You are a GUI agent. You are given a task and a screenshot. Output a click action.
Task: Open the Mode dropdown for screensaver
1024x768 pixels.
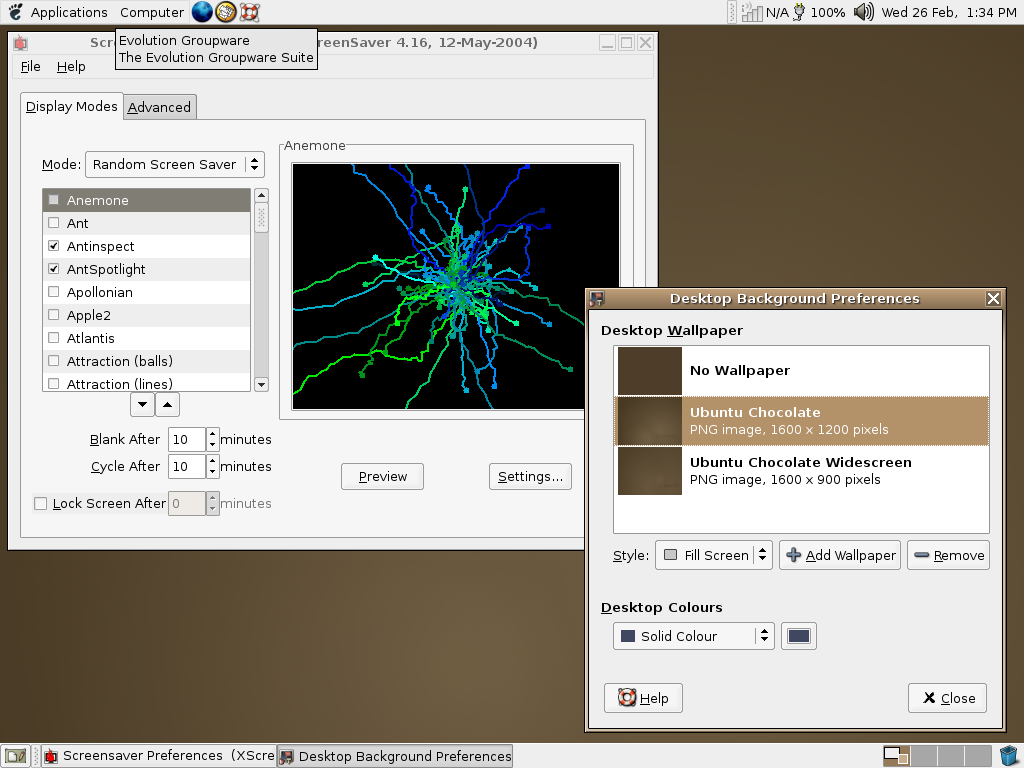pyautogui.click(x=174, y=165)
